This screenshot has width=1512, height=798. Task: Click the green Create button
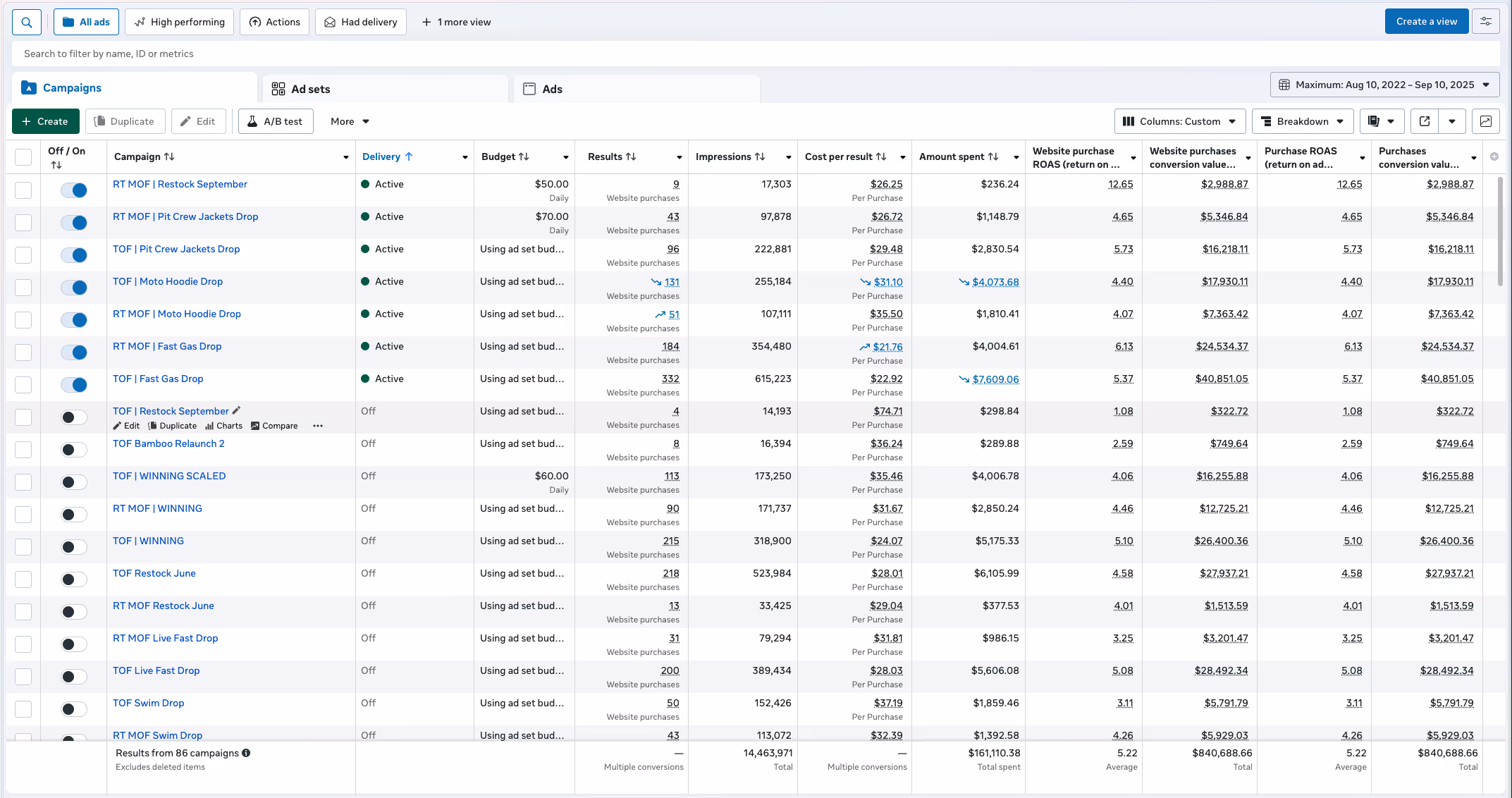pyautogui.click(x=45, y=121)
